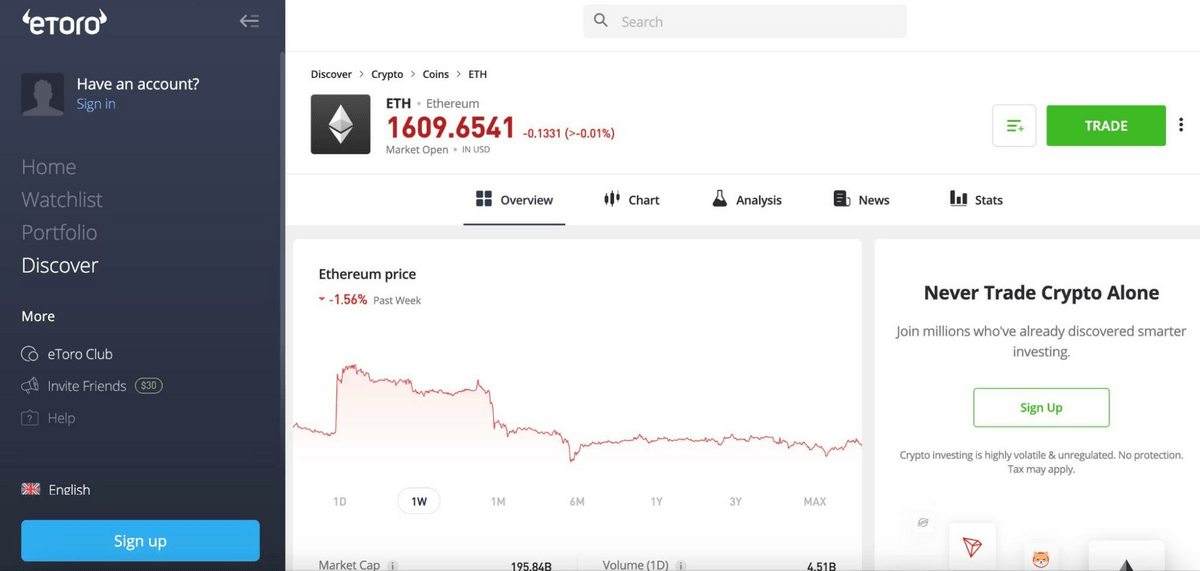The height and width of the screenshot is (571, 1200).
Task: Select the MAX chart range
Action: [815, 501]
